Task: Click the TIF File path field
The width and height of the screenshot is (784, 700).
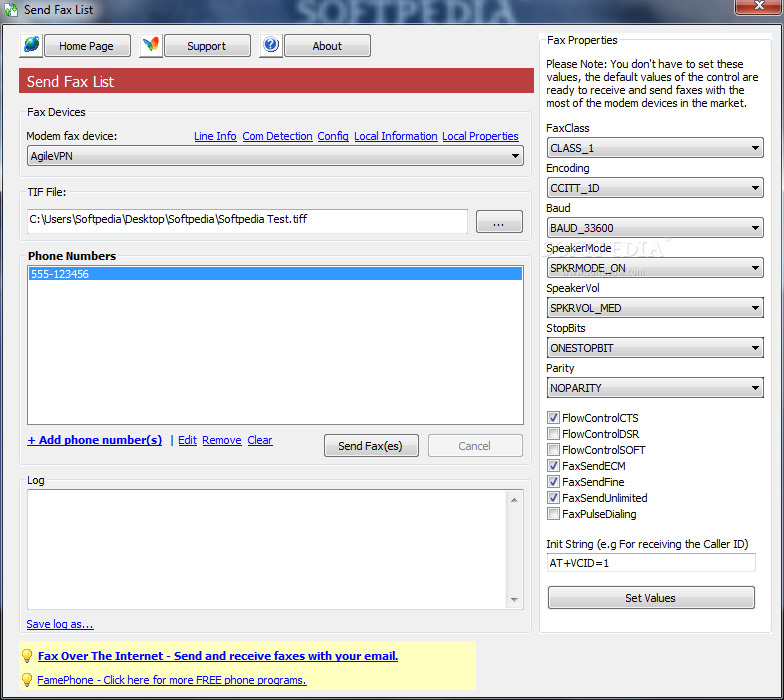Action: point(248,221)
